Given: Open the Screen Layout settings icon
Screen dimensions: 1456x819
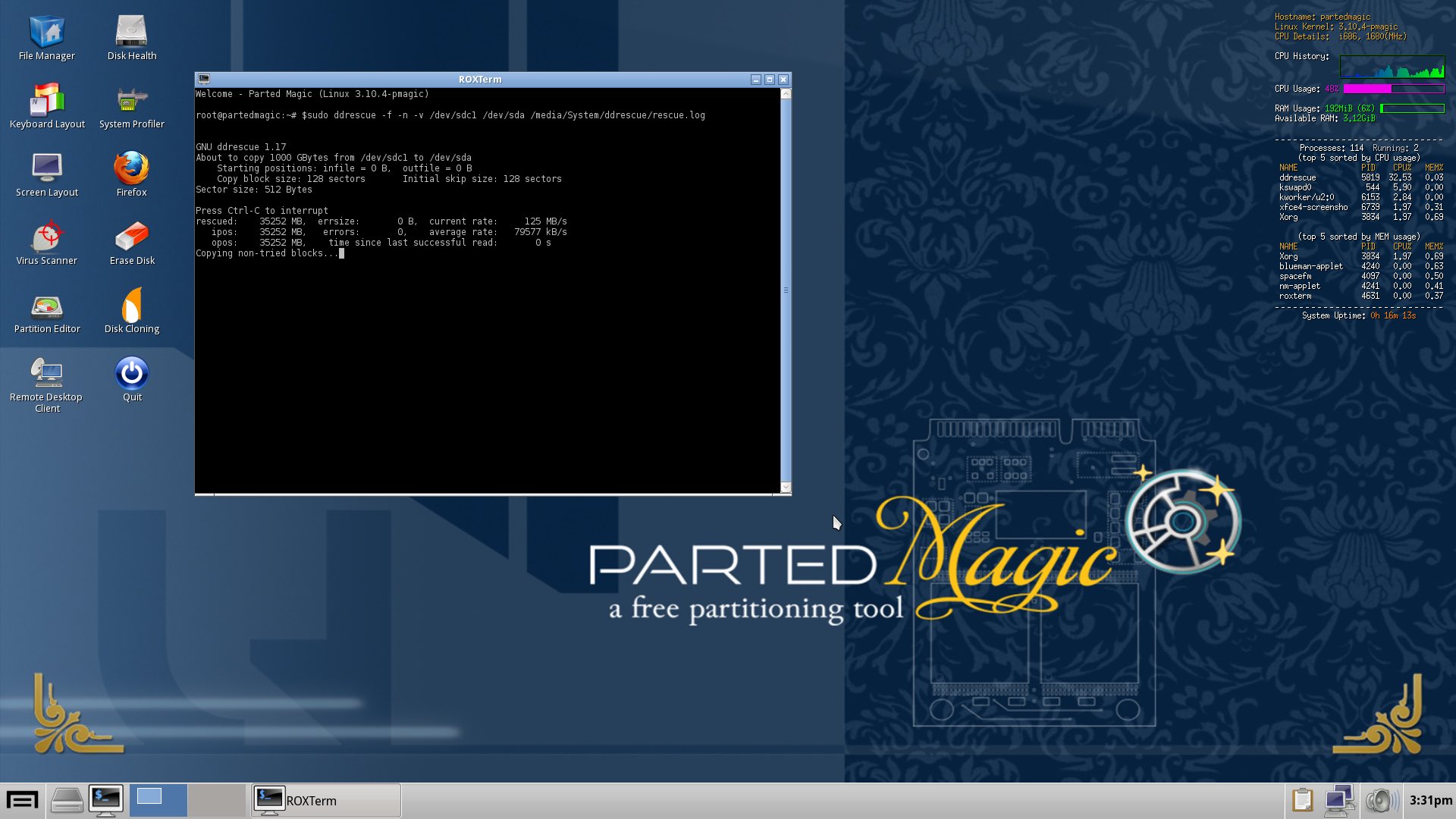Looking at the screenshot, I should pos(47,168).
